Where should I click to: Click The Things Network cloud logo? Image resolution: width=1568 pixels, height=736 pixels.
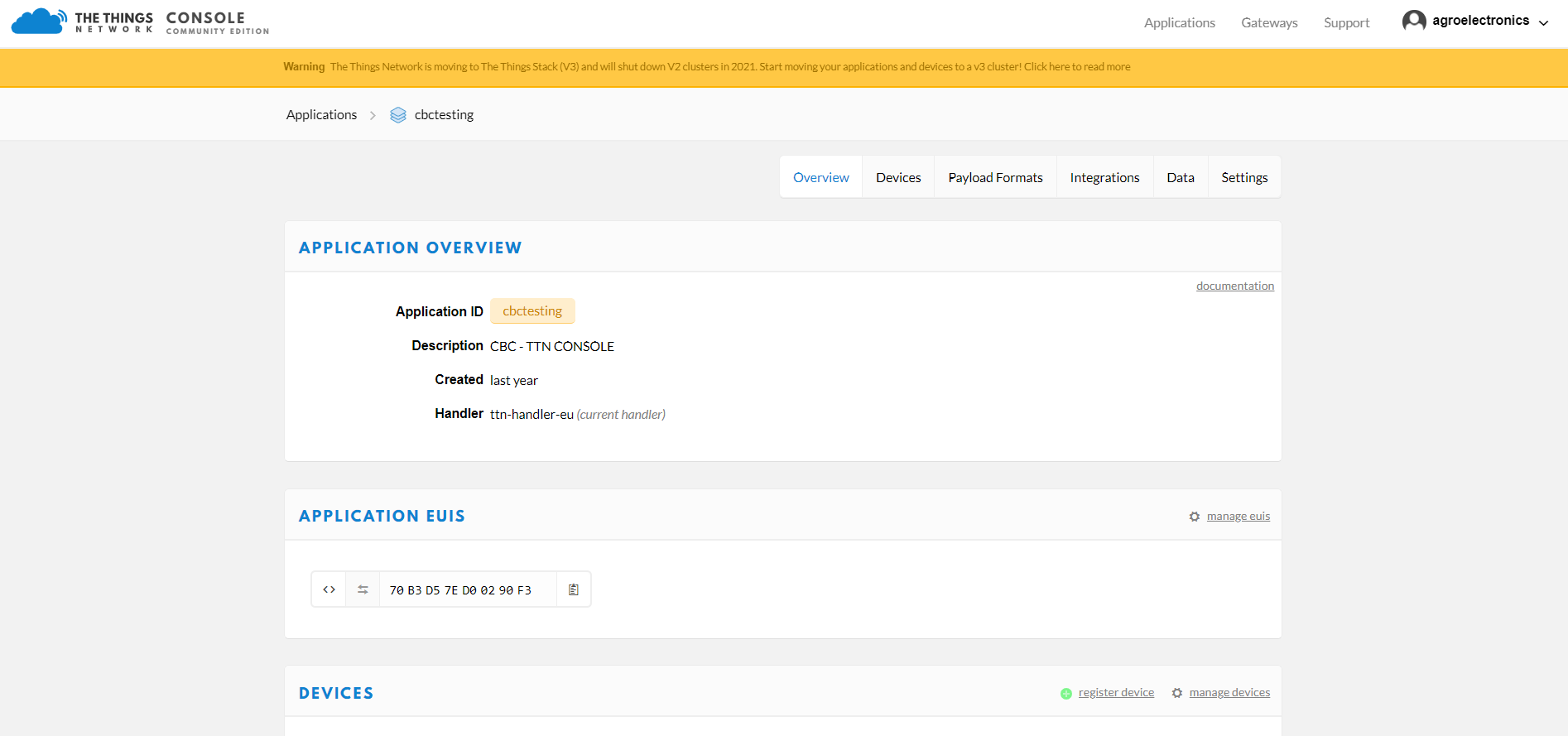tap(39, 21)
